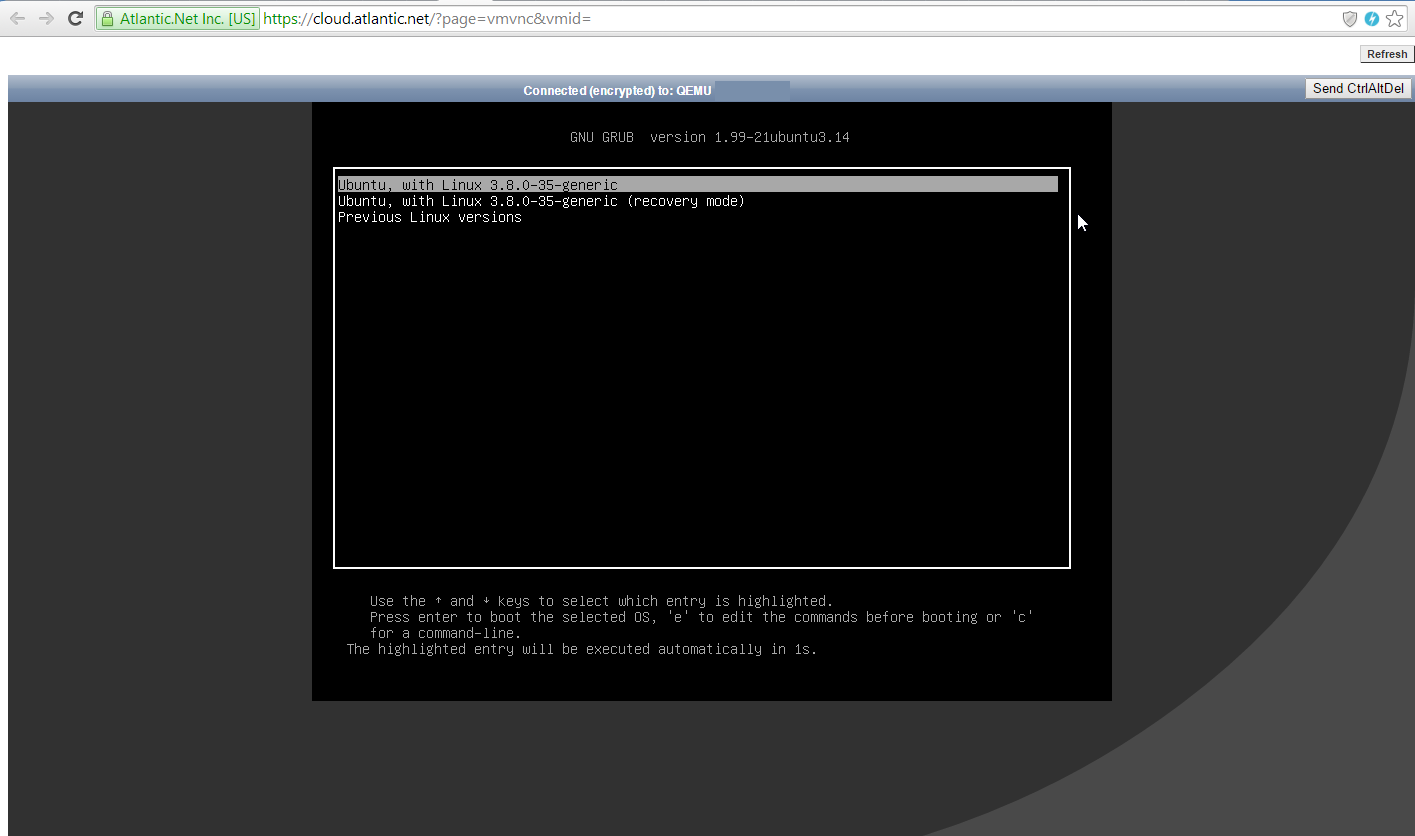The width and height of the screenshot is (1415, 836).
Task: Open the shield extension icon in address bar
Action: 1350,19
